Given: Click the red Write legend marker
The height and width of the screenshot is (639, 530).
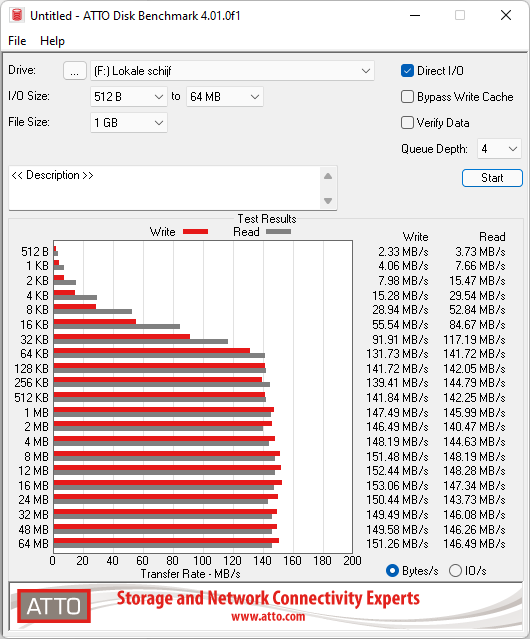Looking at the screenshot, I should pyautogui.click(x=196, y=231).
